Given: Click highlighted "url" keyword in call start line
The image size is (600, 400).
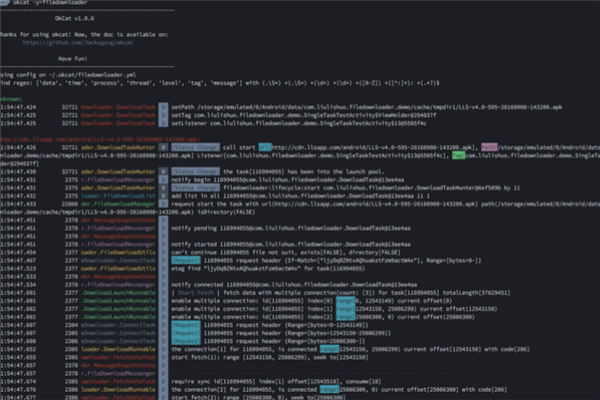Looking at the screenshot, I should tap(265, 146).
